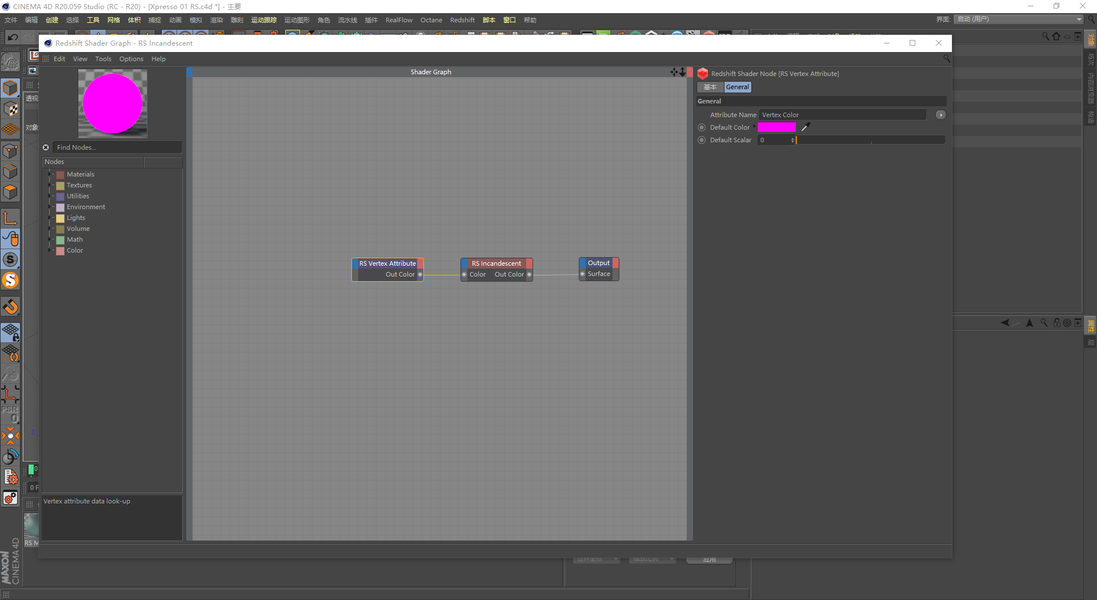
Task: Toggle Tweak mode mouse icon
Action: point(10,239)
